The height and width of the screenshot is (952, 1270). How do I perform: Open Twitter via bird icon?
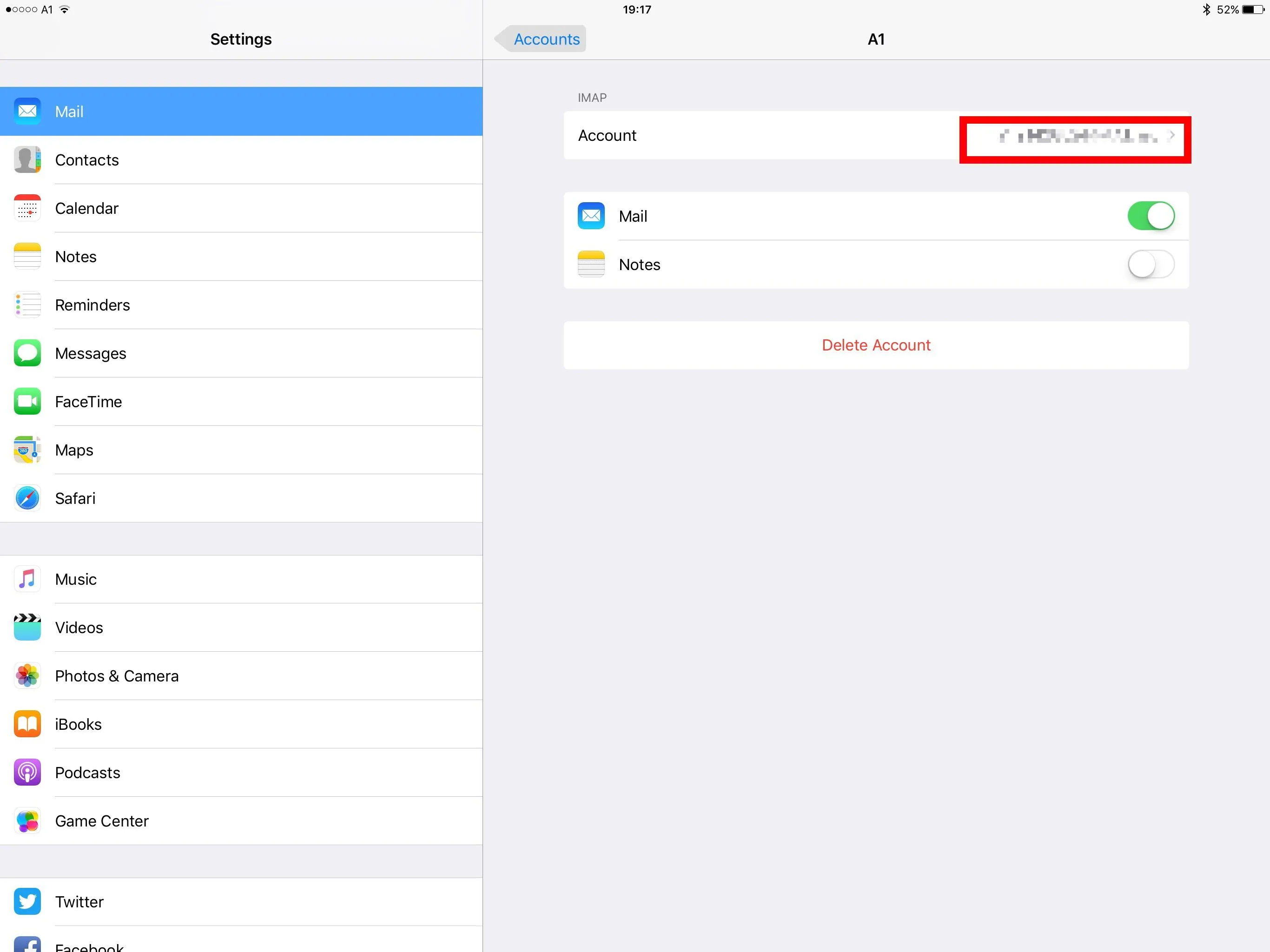27,901
